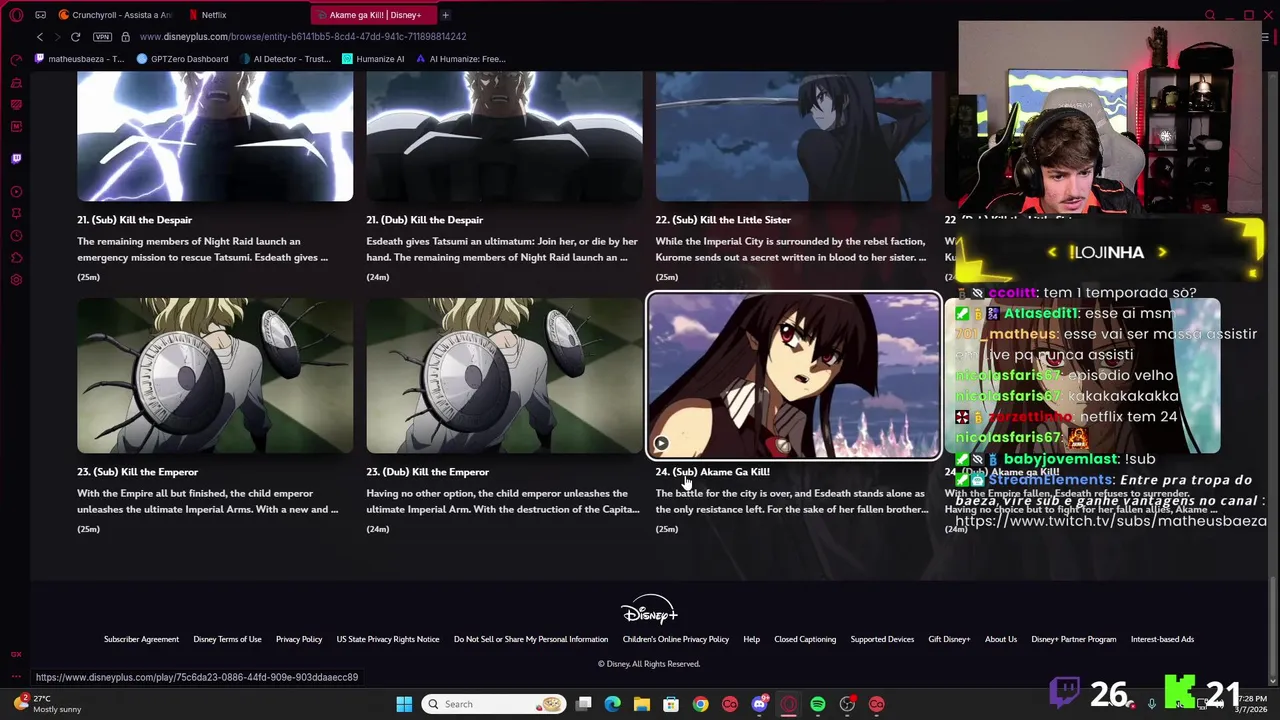Switch to the Crunchyroll tab

pyautogui.click(x=115, y=15)
